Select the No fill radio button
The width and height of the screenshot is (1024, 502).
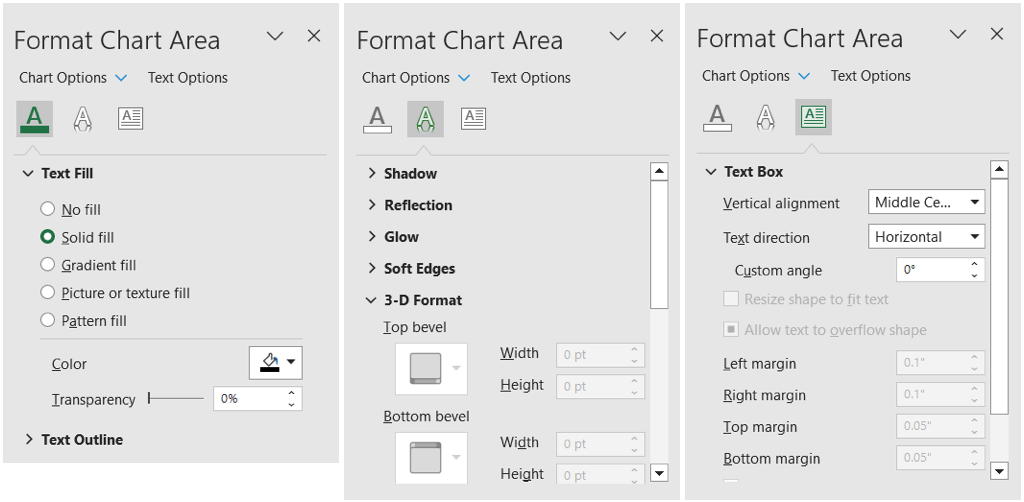[48, 209]
